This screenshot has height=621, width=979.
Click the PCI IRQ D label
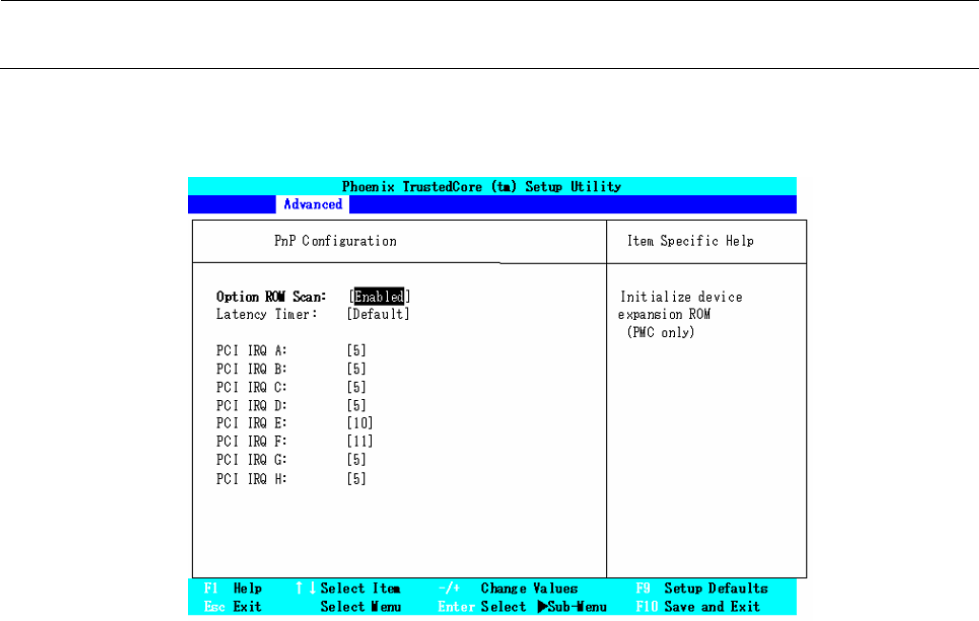point(252,406)
